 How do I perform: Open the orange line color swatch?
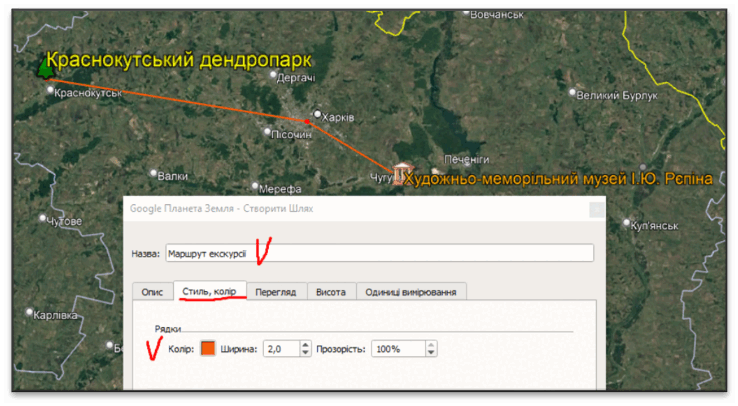[x=208, y=349]
